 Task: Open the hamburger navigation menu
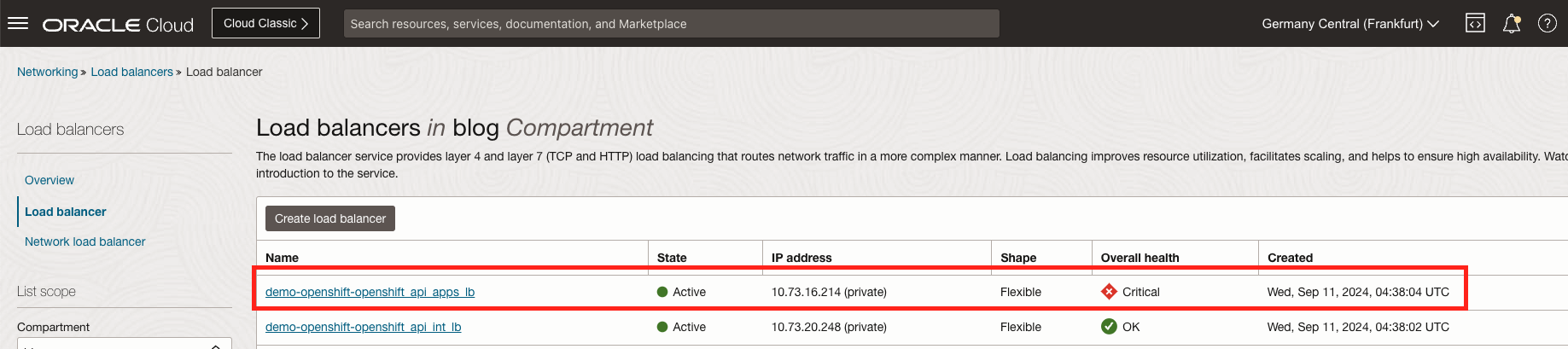pos(18,23)
